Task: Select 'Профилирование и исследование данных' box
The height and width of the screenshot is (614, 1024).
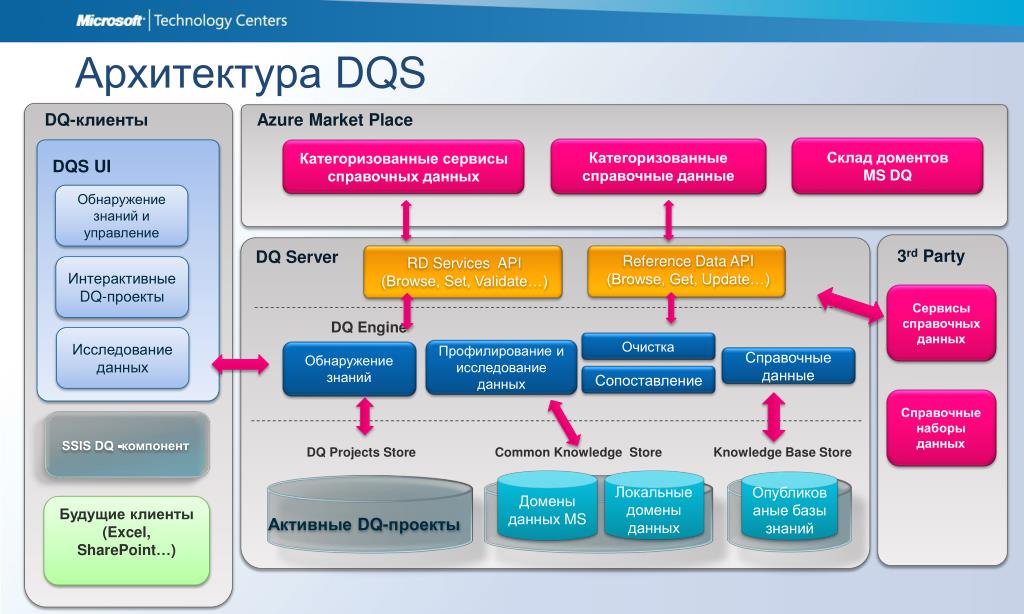Action: (501, 367)
